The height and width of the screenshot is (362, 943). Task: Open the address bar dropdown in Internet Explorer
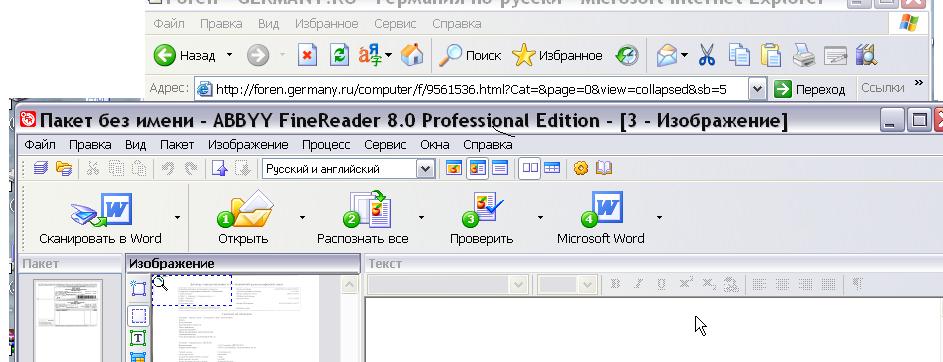point(758,89)
